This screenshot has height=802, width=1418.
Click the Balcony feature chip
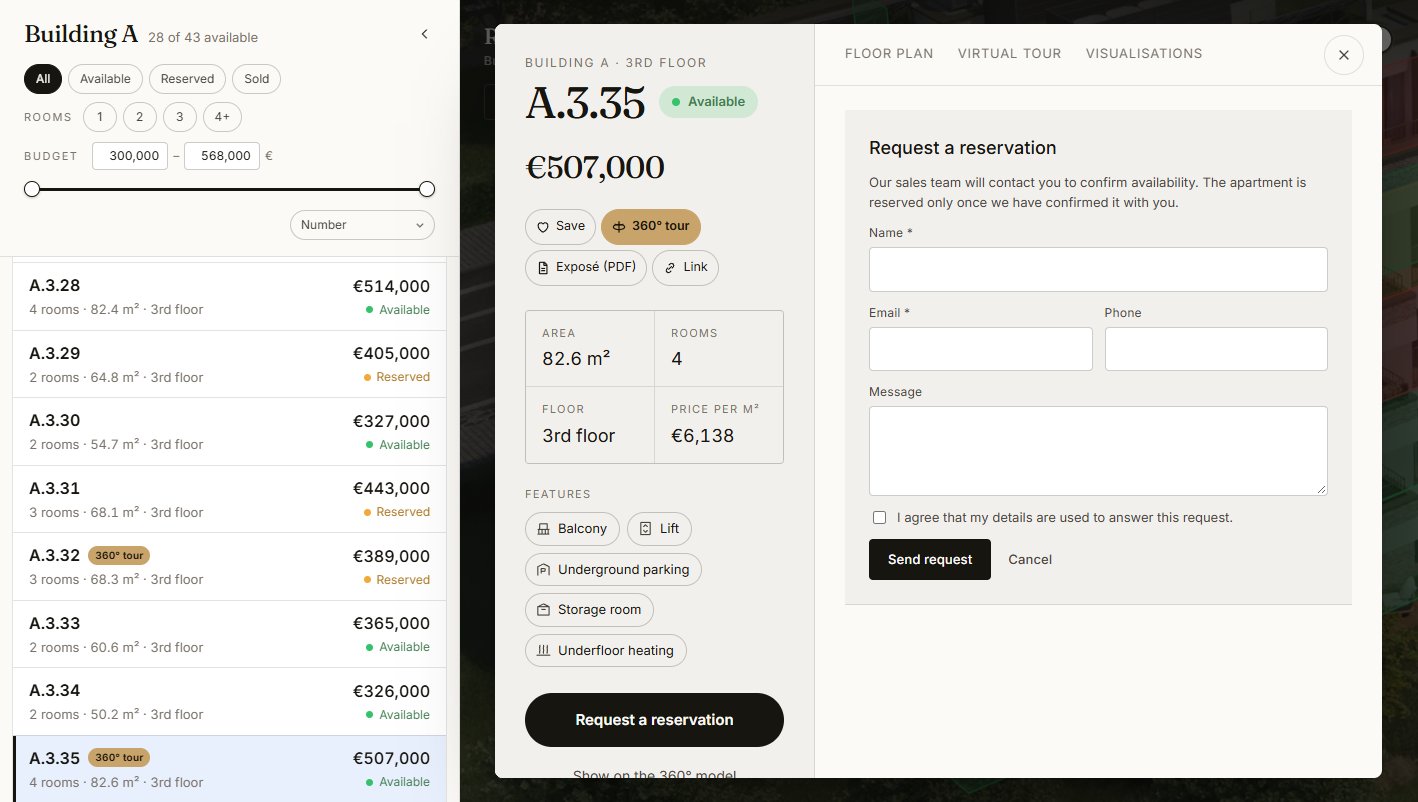coord(572,529)
